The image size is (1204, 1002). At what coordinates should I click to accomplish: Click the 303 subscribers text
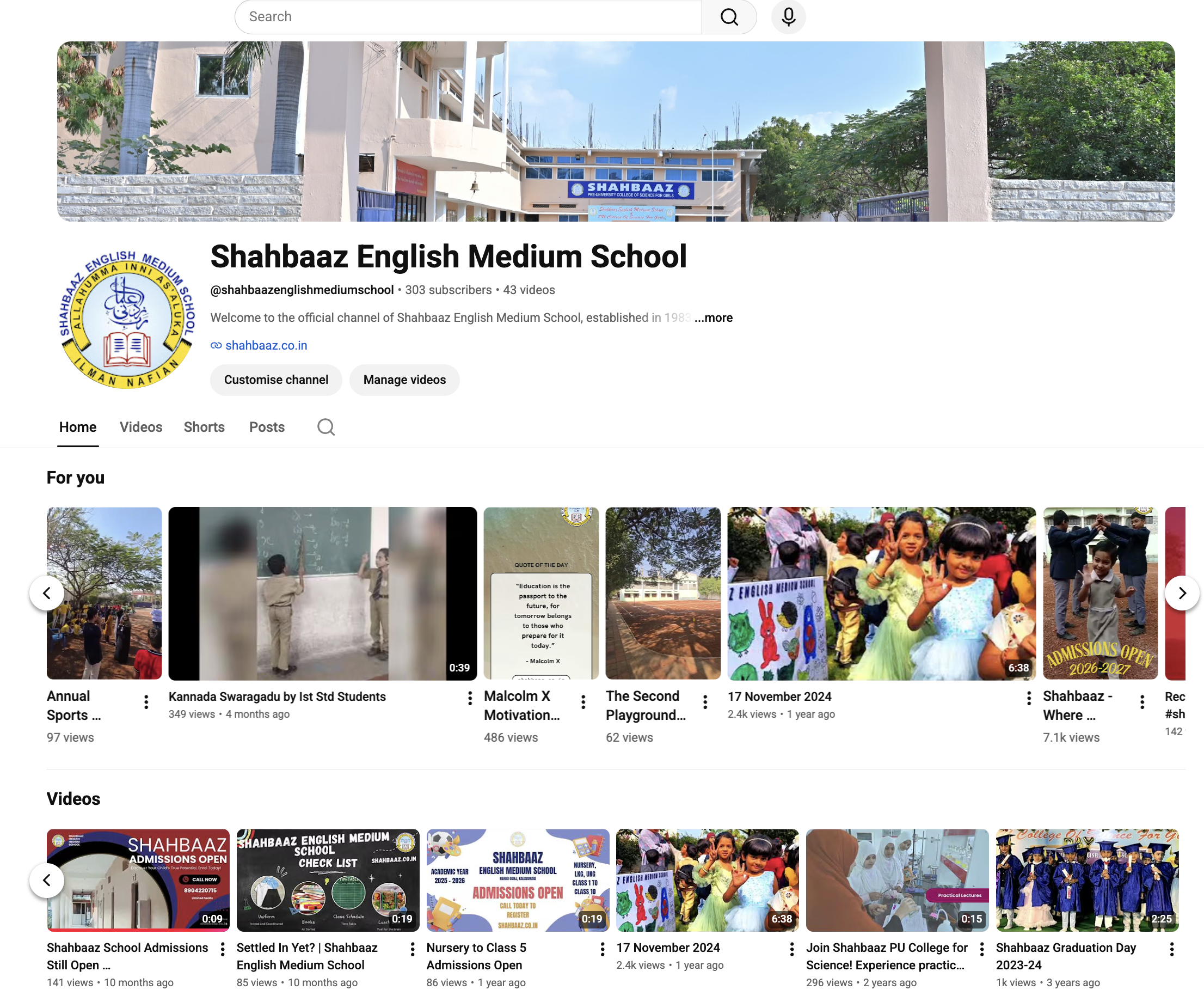pos(449,290)
